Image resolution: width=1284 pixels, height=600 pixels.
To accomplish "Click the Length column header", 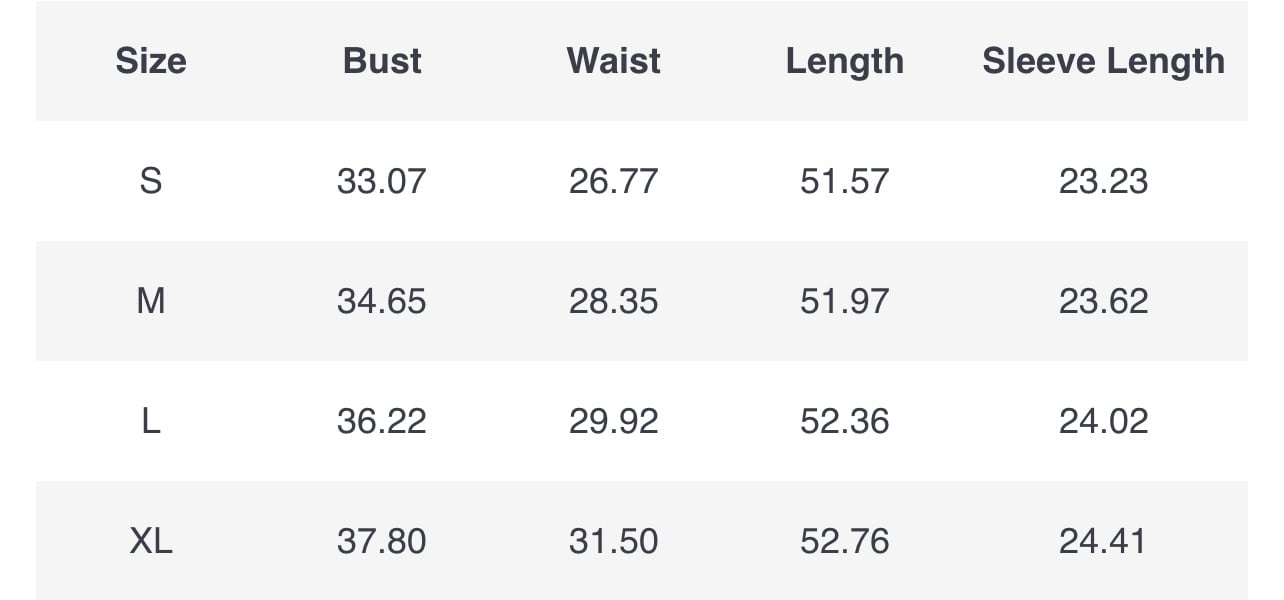I will pos(844,61).
